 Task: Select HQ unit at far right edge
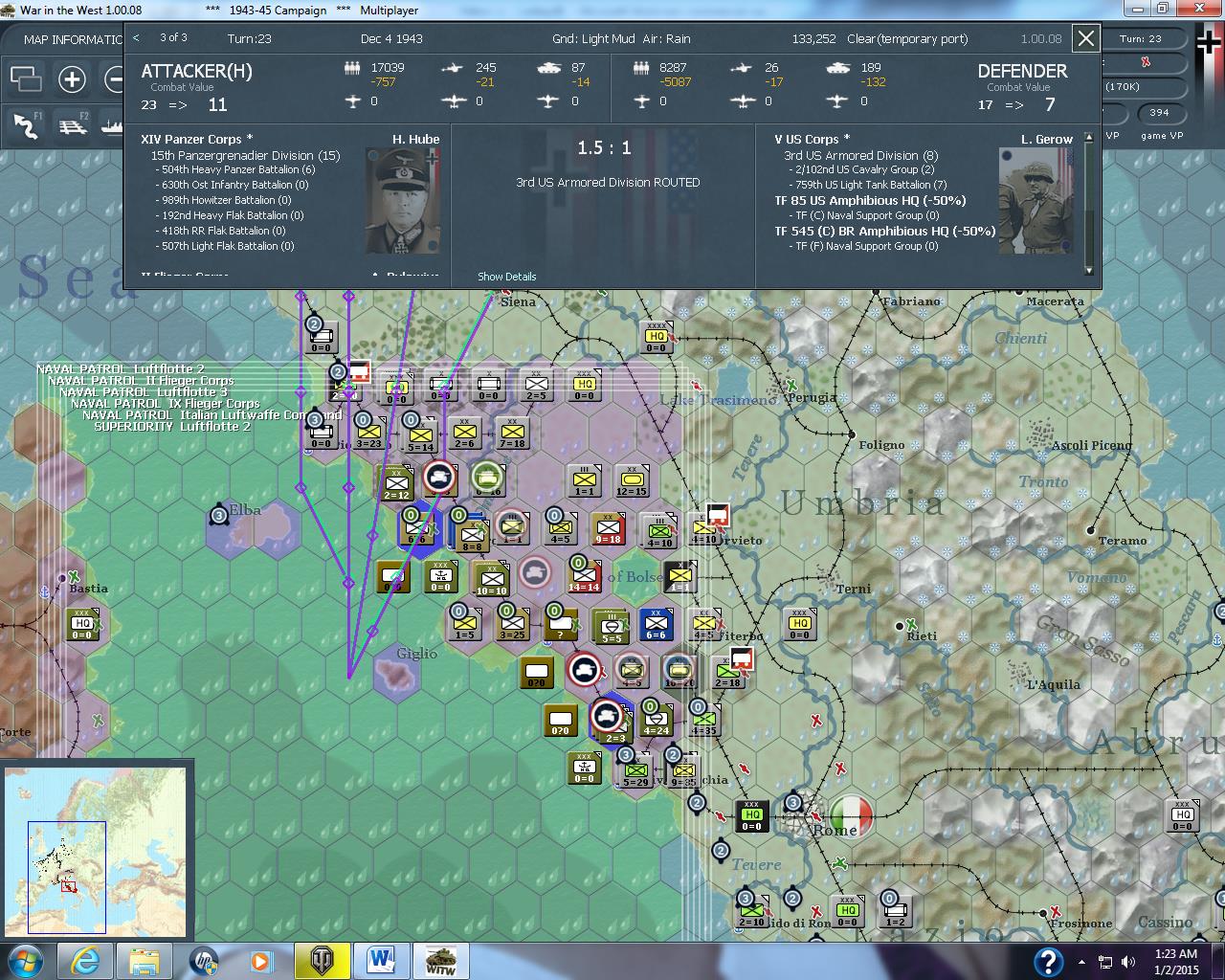(1183, 815)
